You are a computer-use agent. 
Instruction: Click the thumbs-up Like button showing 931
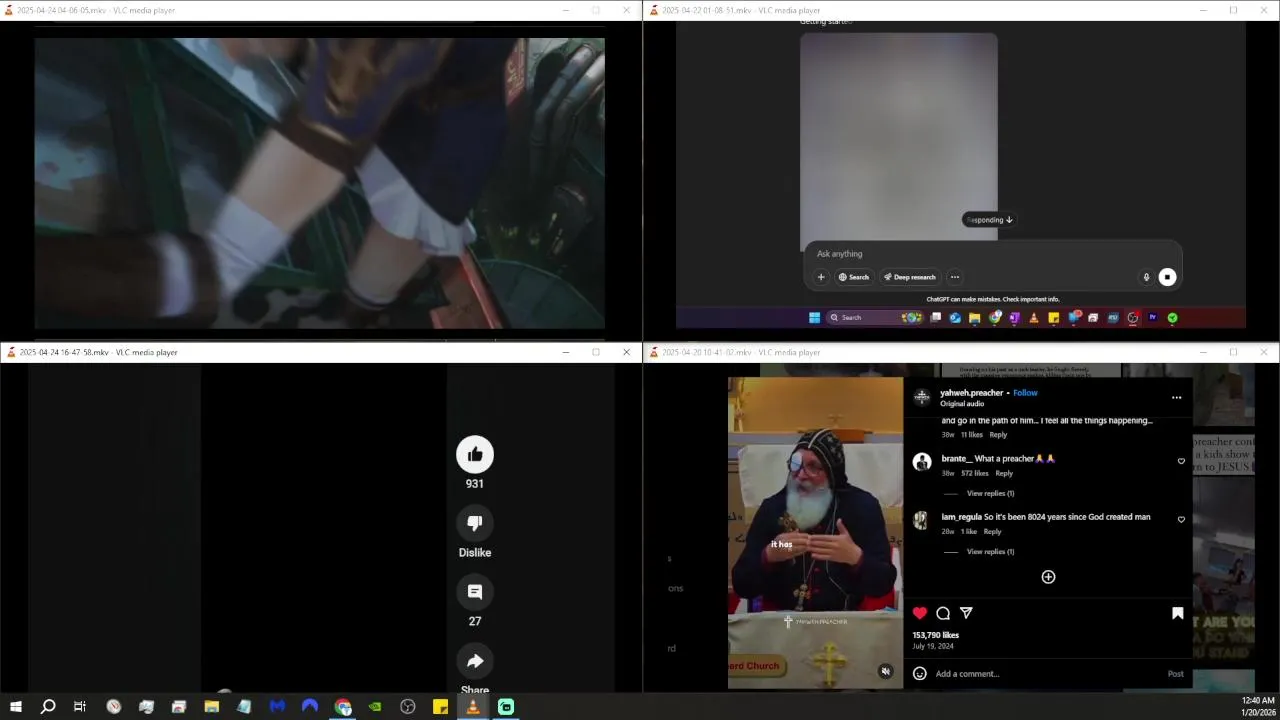tap(475, 455)
